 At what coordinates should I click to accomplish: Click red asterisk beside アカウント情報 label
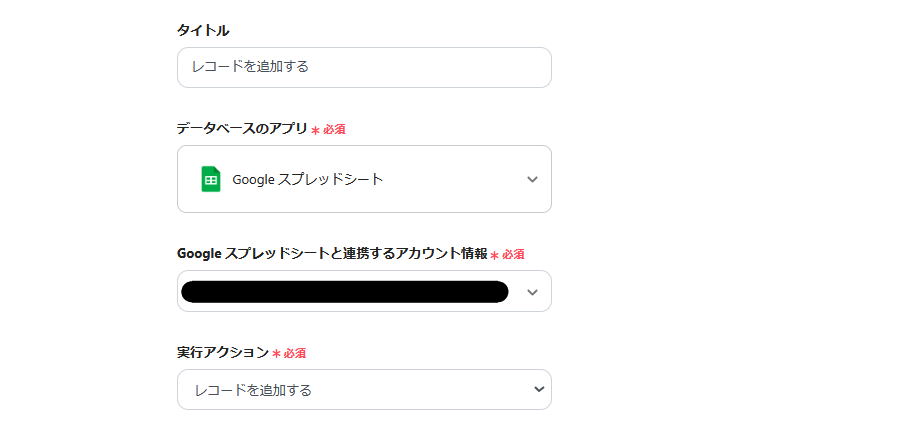[x=495, y=256]
